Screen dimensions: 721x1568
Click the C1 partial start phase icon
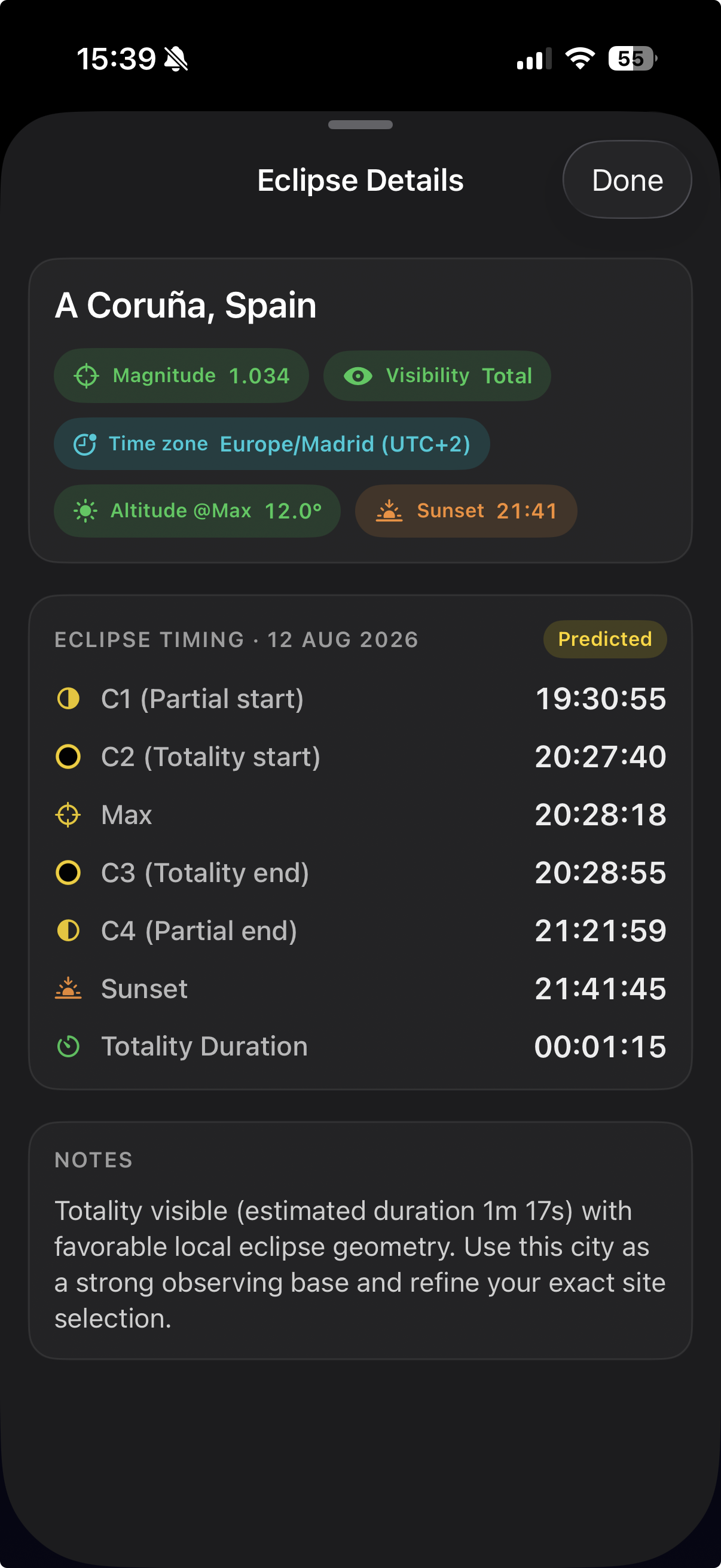(x=68, y=698)
